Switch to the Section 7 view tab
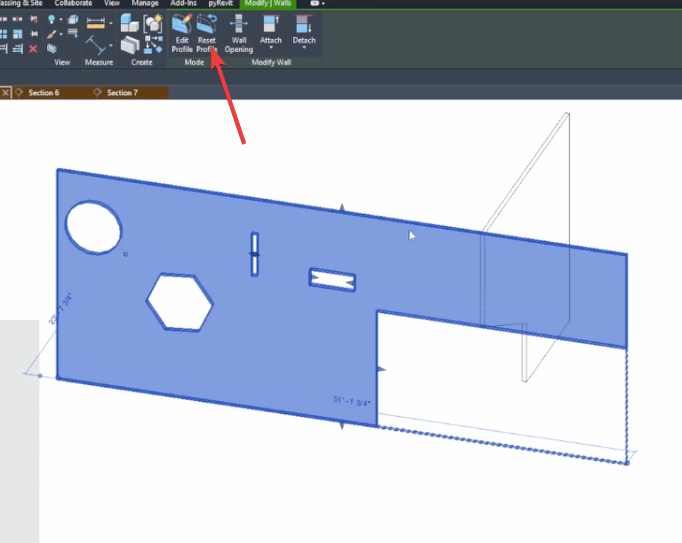682x543 pixels. click(x=121, y=92)
